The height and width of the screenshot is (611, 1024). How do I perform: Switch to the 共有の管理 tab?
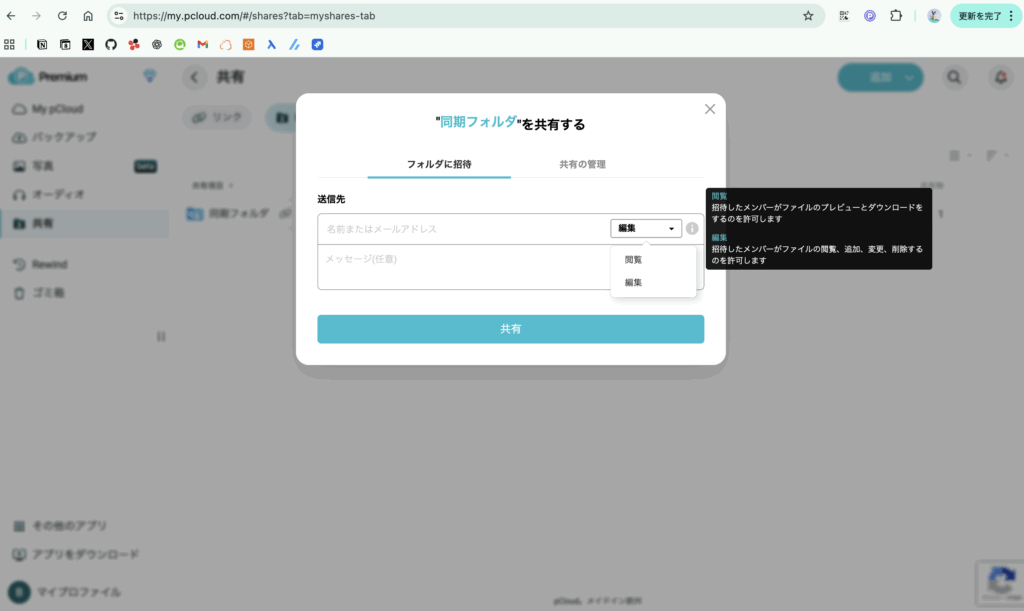(582, 164)
